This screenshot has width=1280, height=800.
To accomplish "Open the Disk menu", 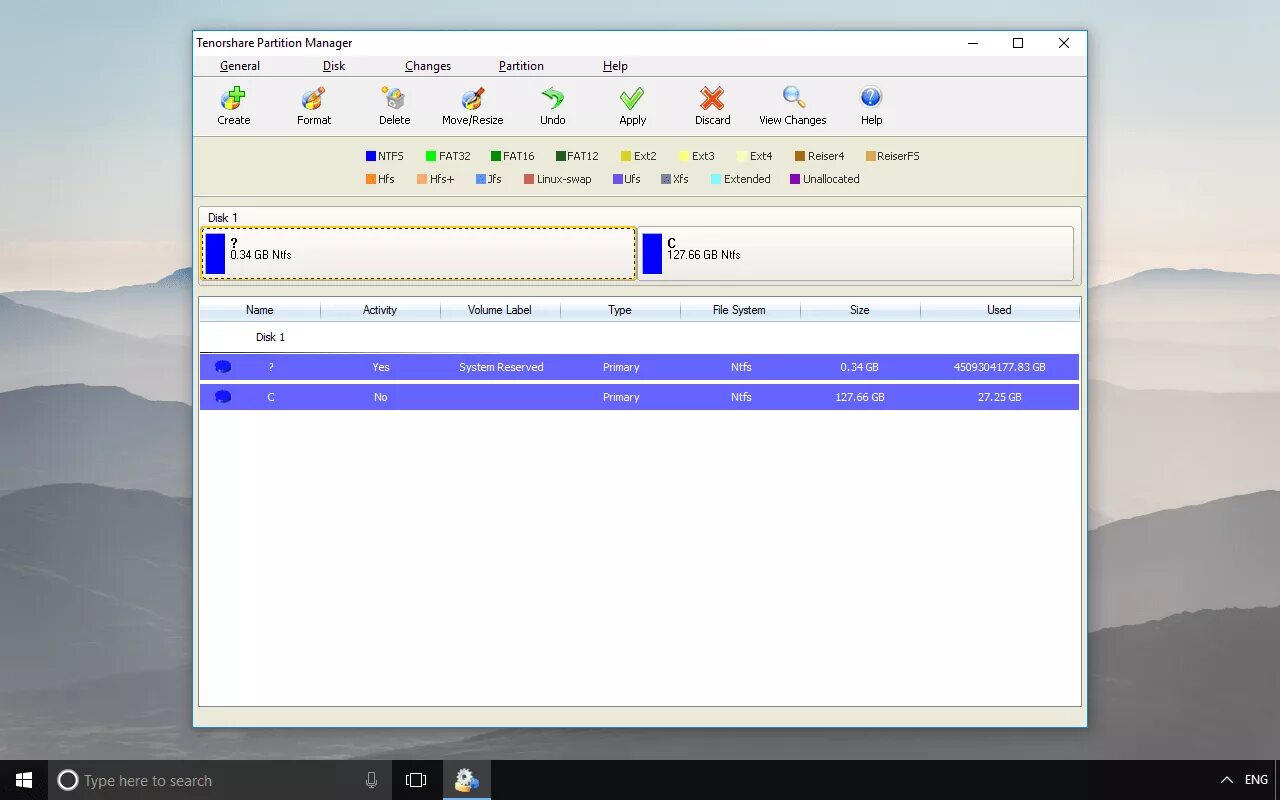I will pos(334,66).
